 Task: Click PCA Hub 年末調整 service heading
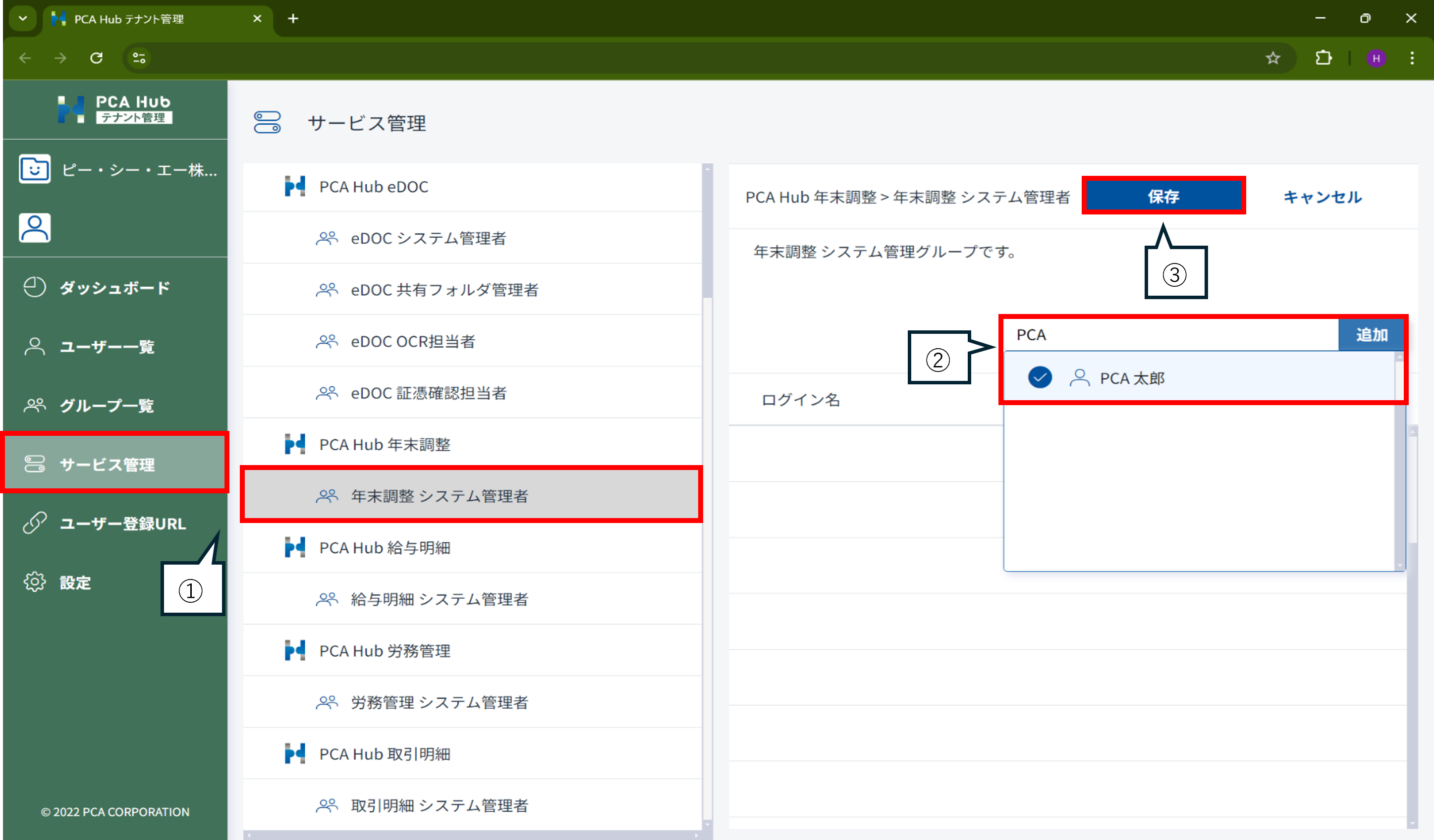click(472, 444)
